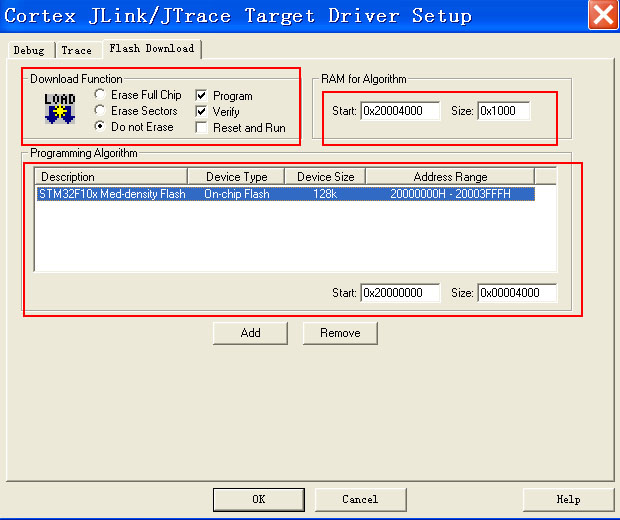Viewport: 620px width, 520px height.
Task: Confirm settings with OK button
Action: 258,499
